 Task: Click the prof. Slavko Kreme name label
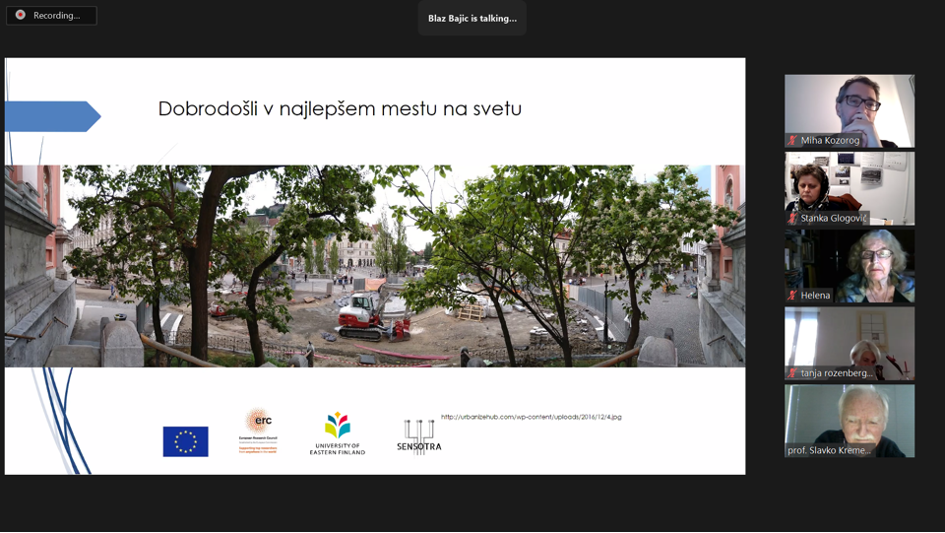point(829,450)
